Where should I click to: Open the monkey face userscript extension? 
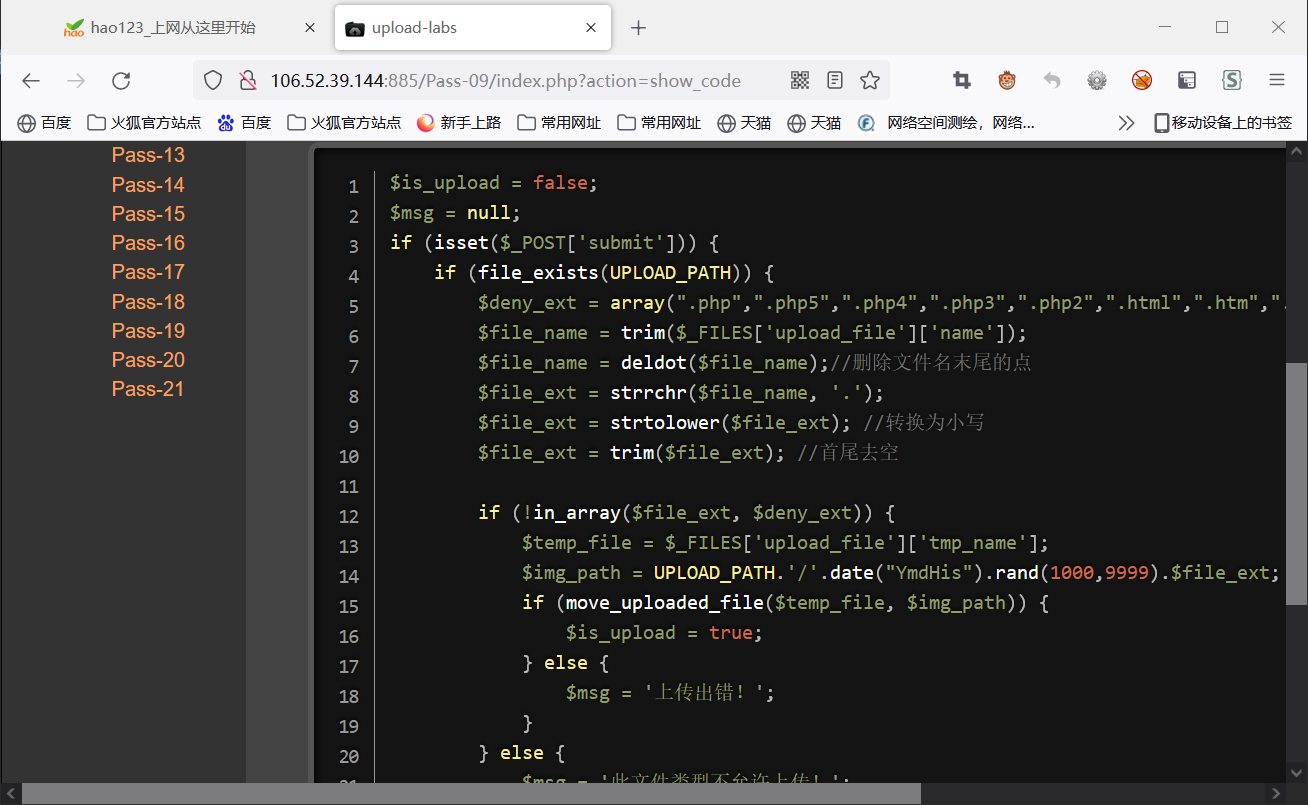point(1007,81)
